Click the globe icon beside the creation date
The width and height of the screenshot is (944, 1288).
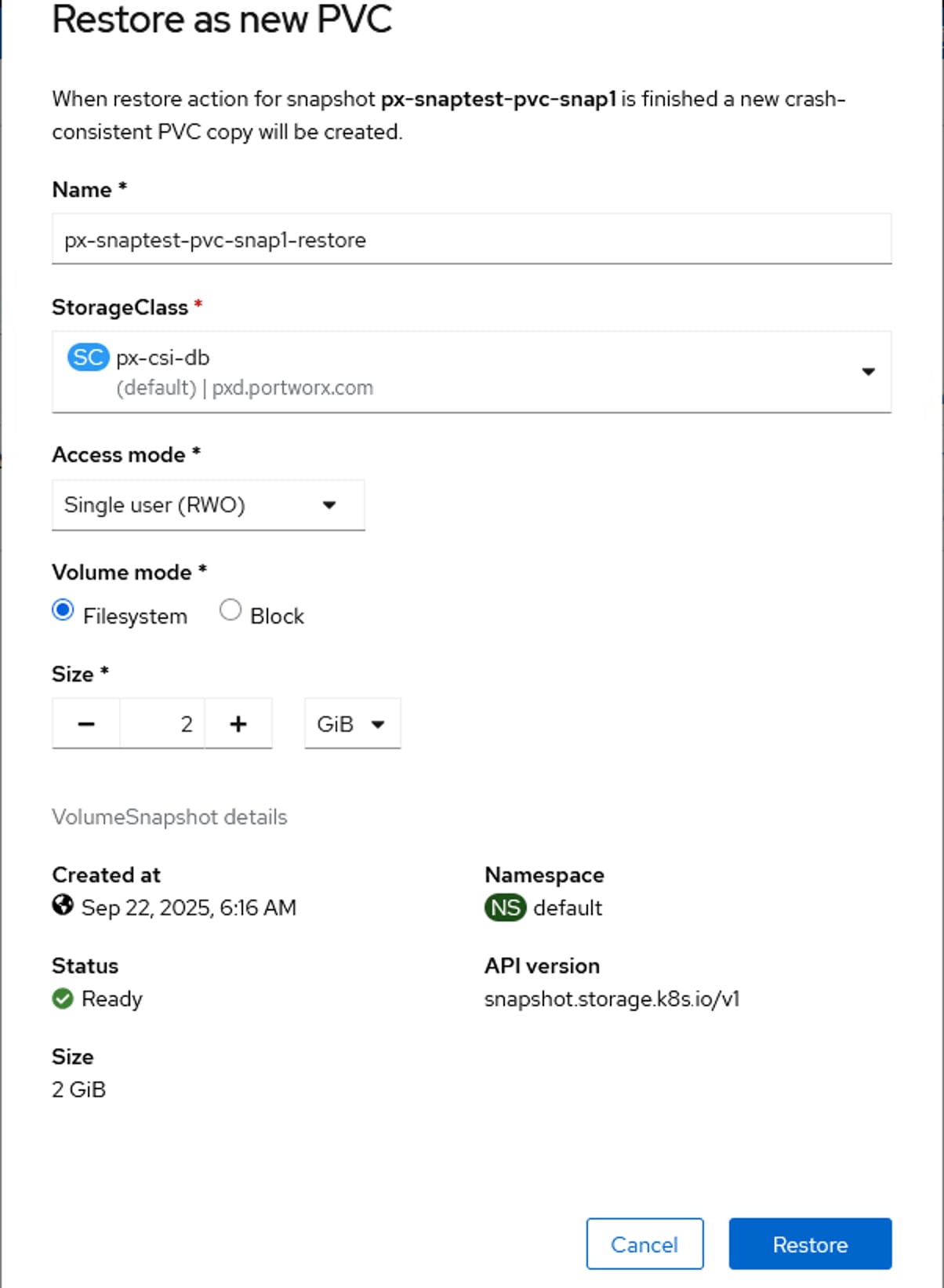point(63,906)
